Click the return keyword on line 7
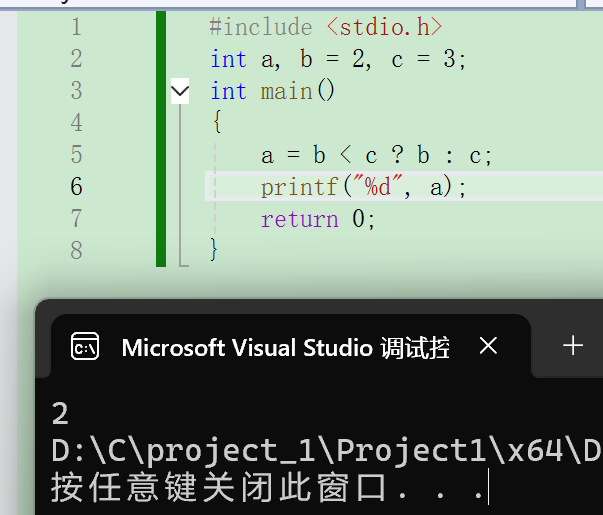 tap(299, 219)
